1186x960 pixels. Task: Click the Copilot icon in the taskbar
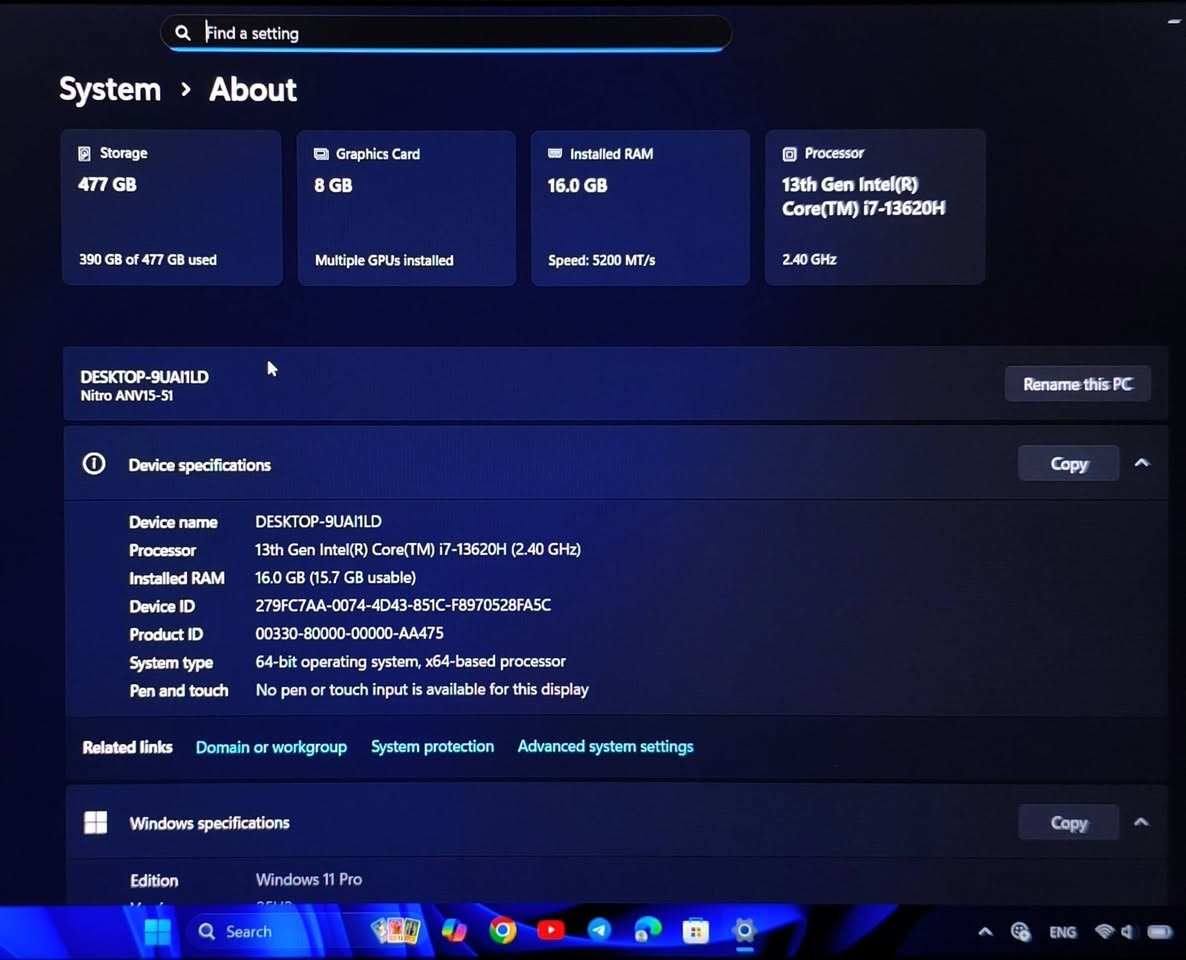(454, 931)
